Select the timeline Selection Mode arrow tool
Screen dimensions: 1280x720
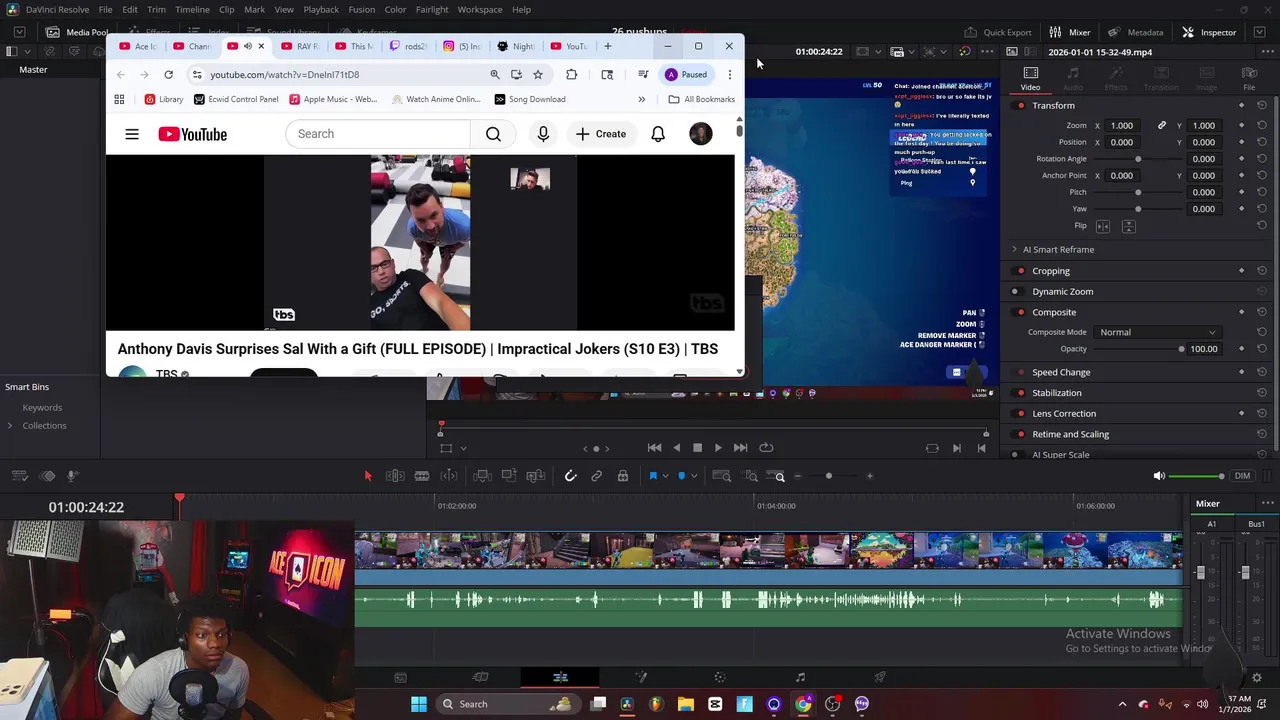click(367, 476)
